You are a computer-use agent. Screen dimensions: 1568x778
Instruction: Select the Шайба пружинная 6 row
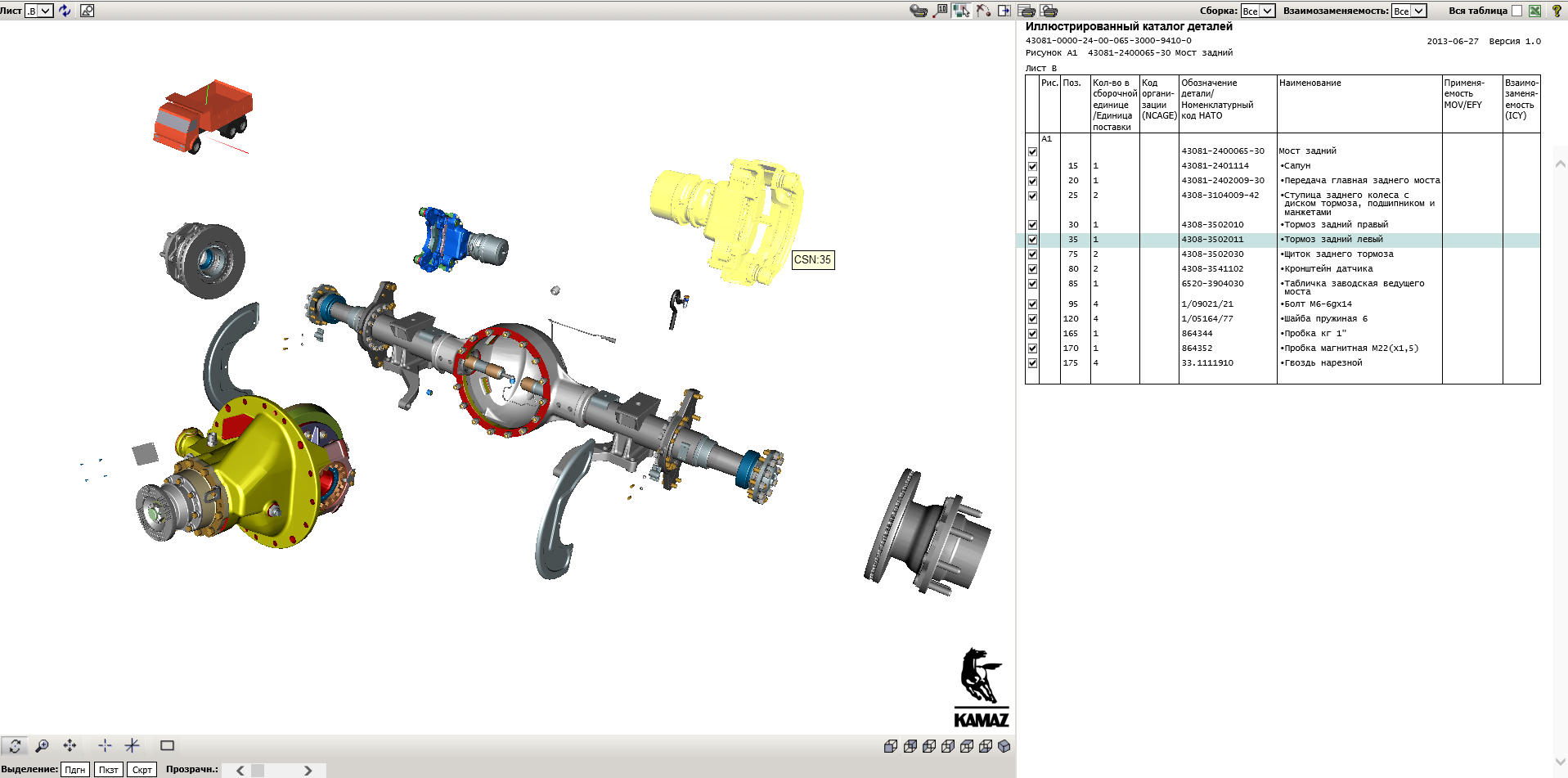1282,319
